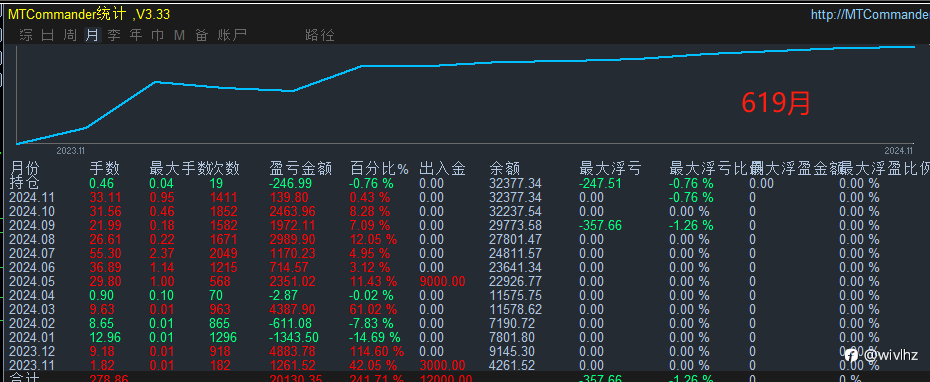Click loss value -1343.50
The width and height of the screenshot is (930, 382).
point(294,338)
